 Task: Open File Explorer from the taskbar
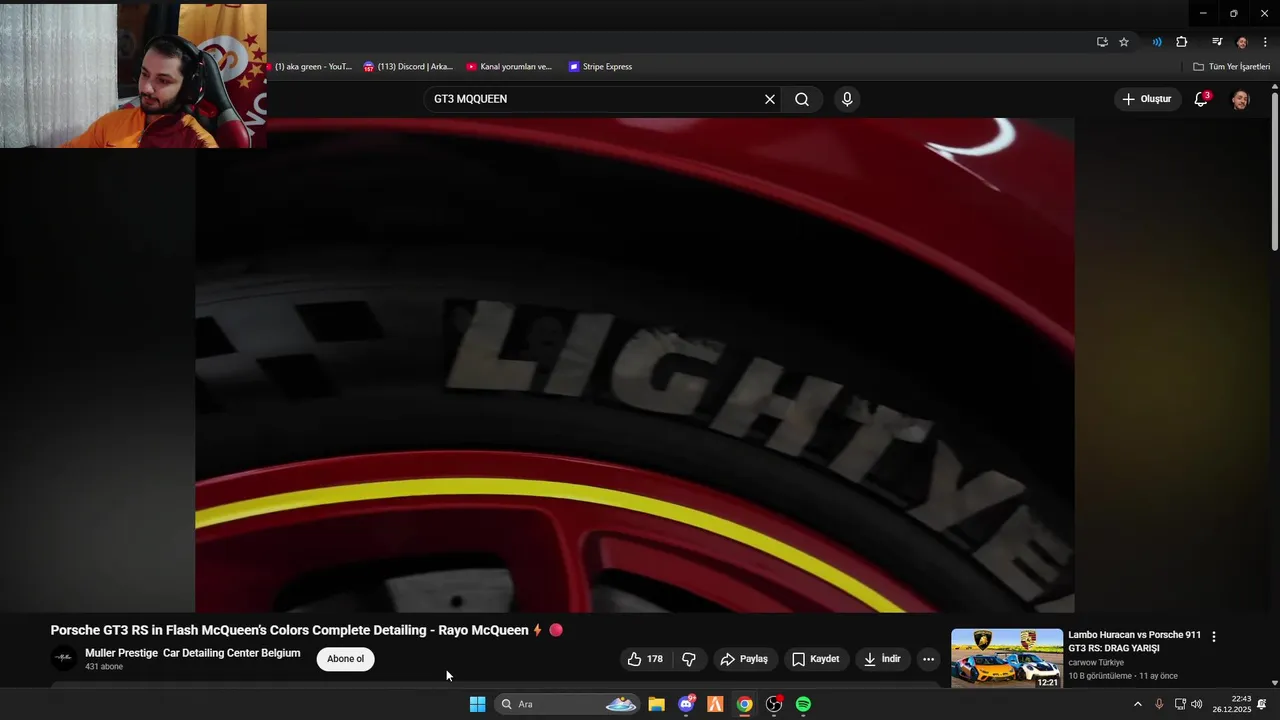tap(656, 704)
